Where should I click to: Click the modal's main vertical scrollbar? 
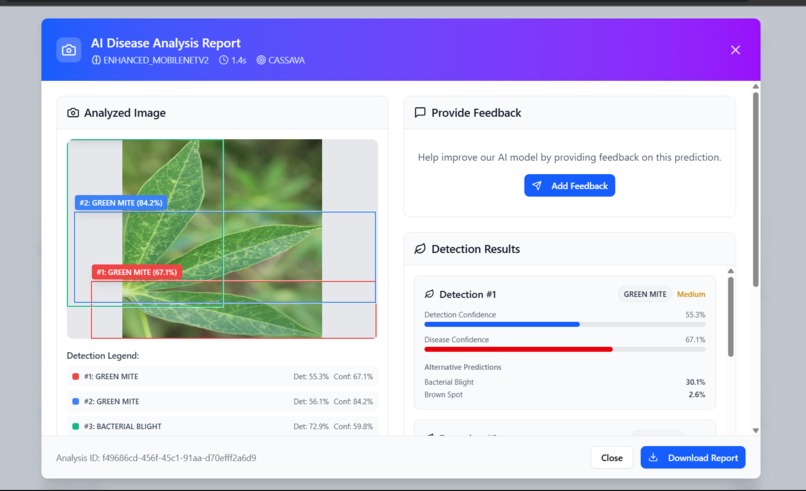pos(755,189)
